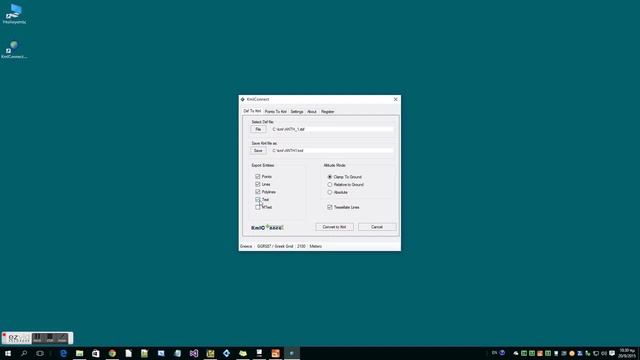Click the Convert to Kml button

click(x=334, y=227)
